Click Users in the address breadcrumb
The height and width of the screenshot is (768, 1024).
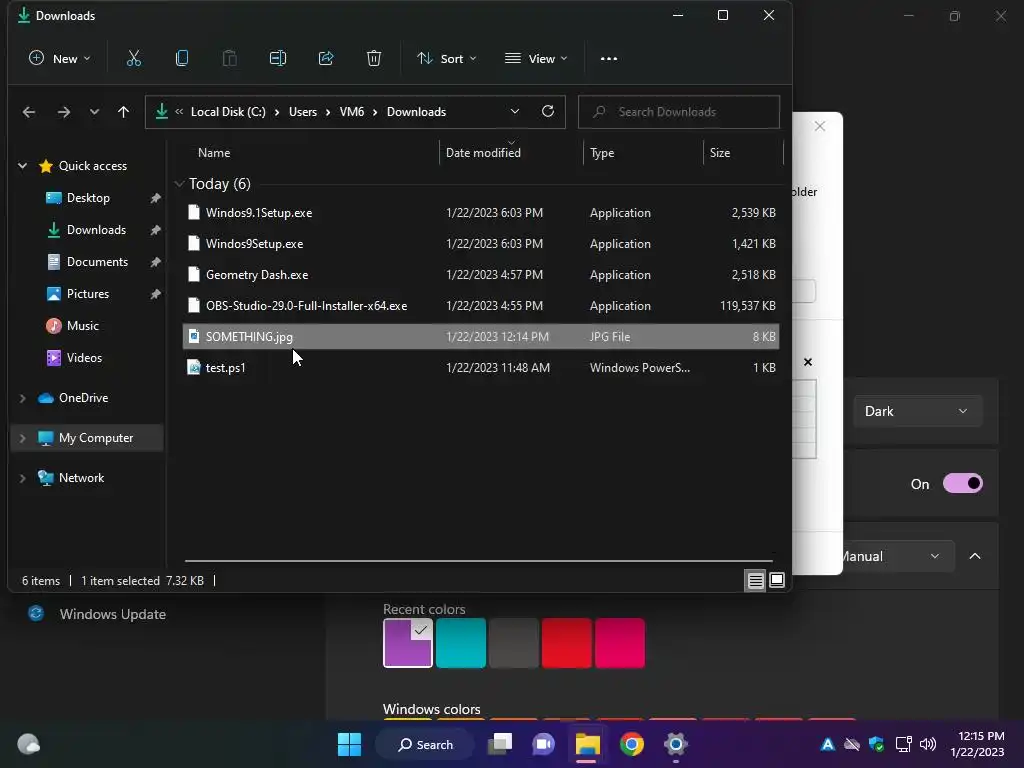click(303, 112)
